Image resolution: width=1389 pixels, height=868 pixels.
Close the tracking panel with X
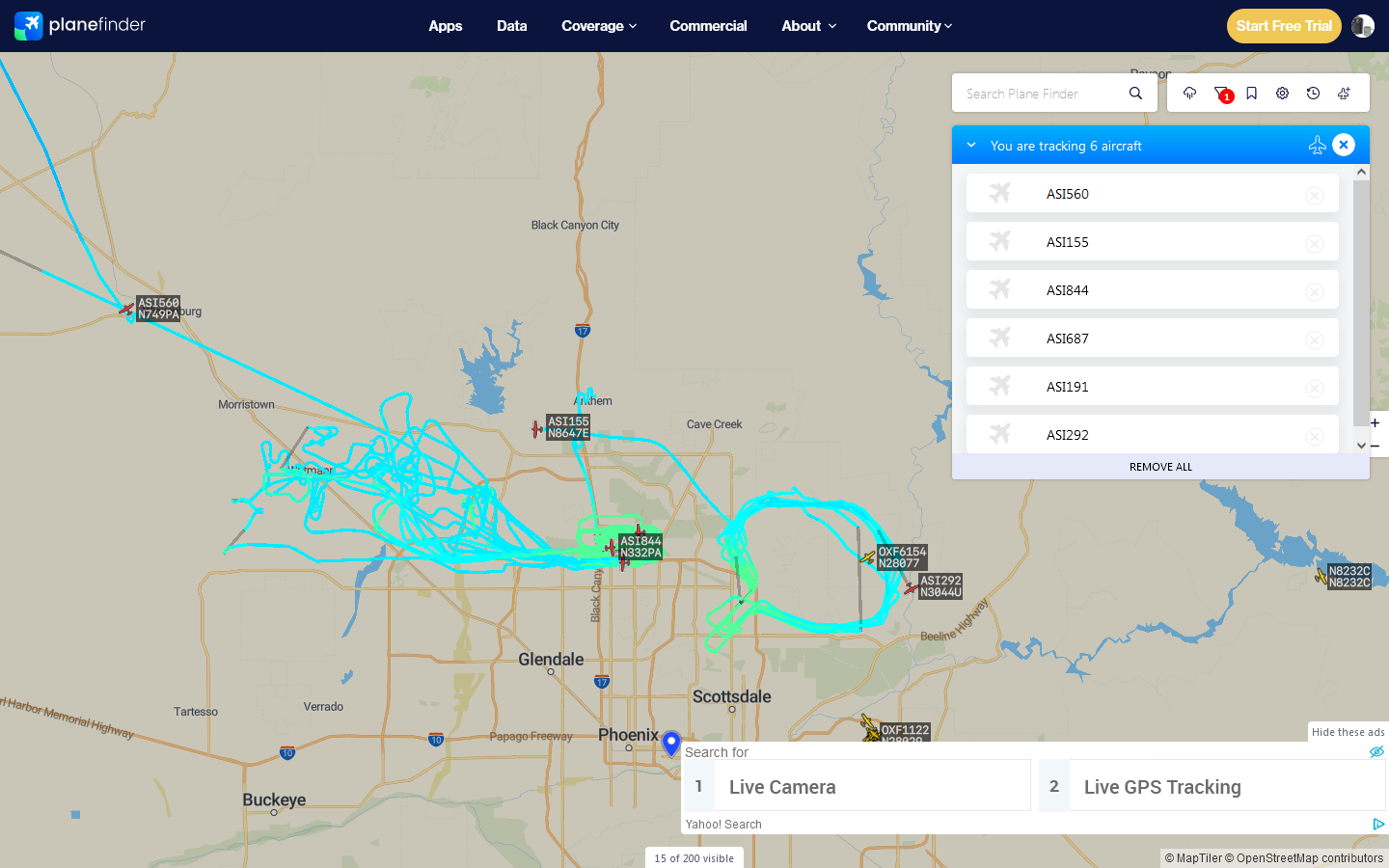pos(1344,145)
